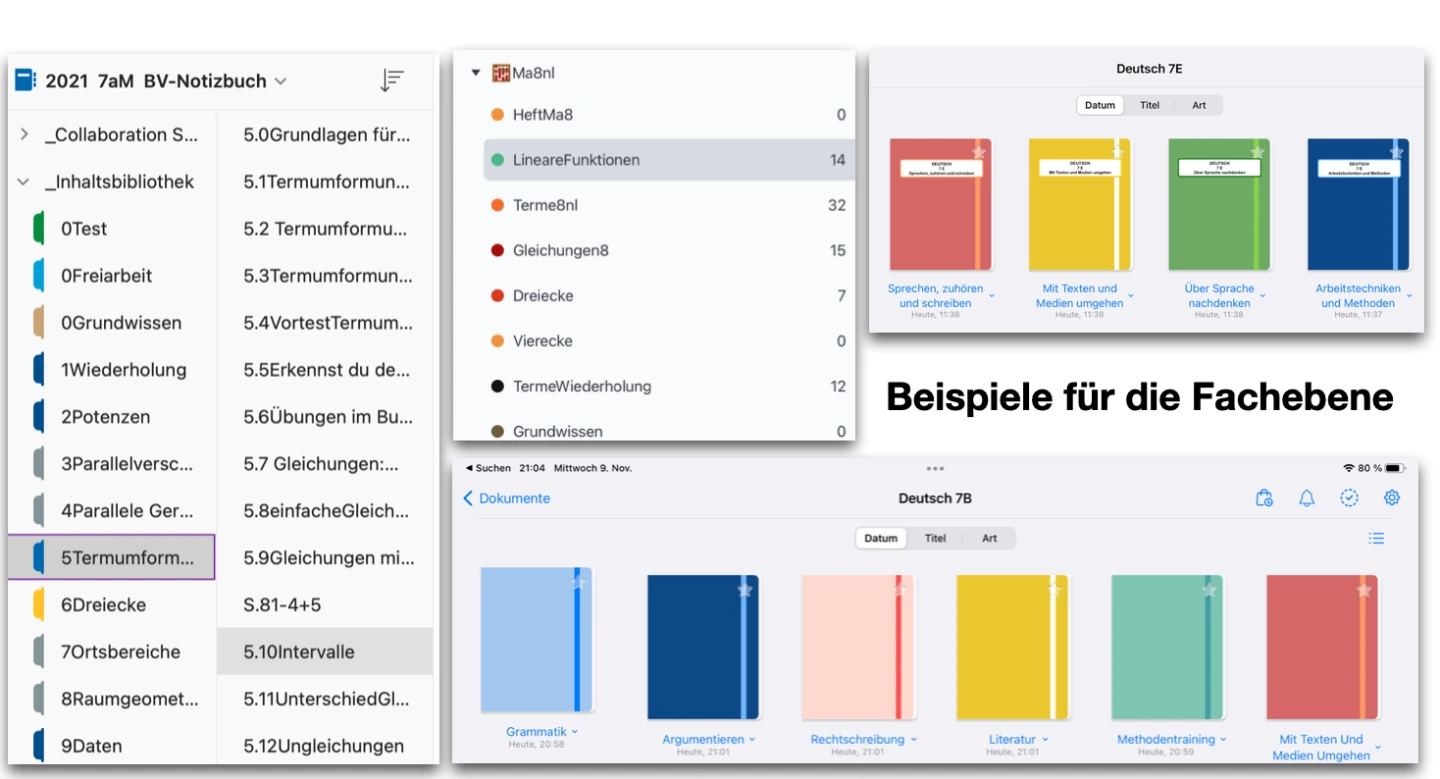Viewport: 1440px width, 779px height.
Task: Collapse the Ma8nl disclosure triangle
Action: tap(476, 73)
